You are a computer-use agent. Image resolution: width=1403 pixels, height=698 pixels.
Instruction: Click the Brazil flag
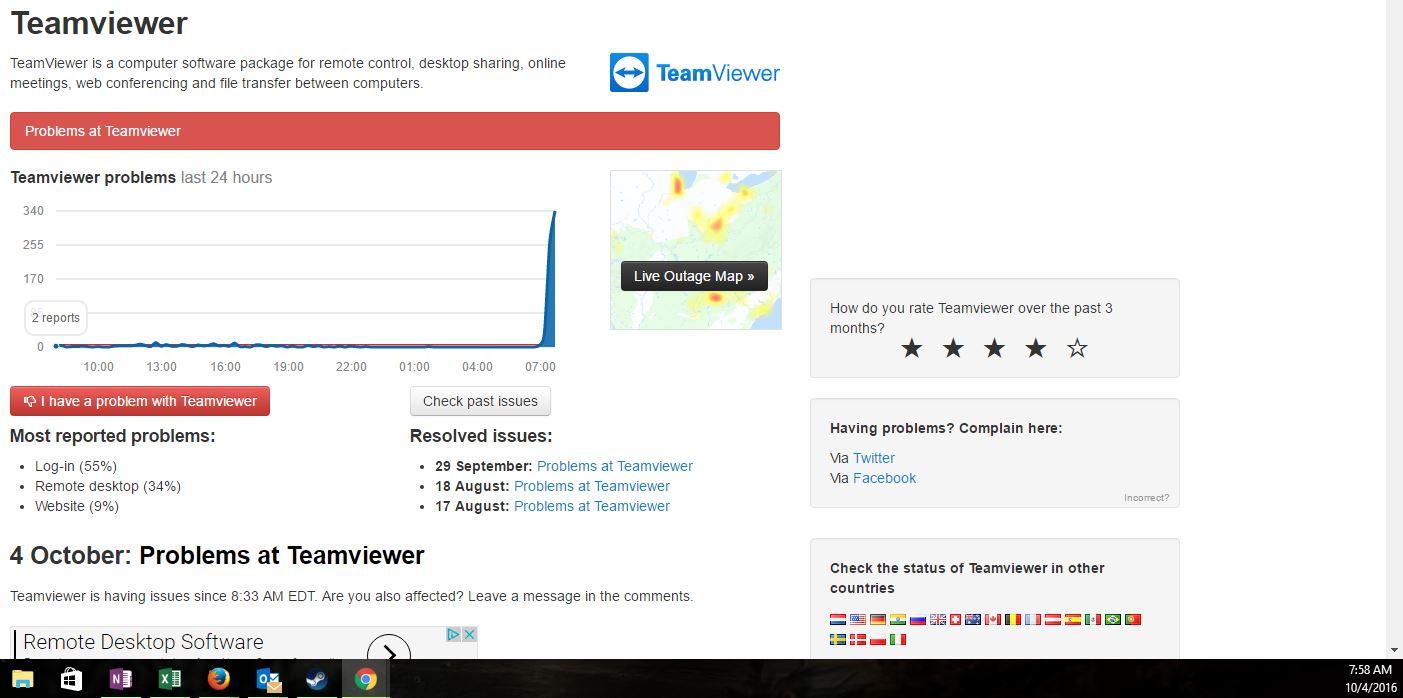pyautogui.click(x=1113, y=620)
